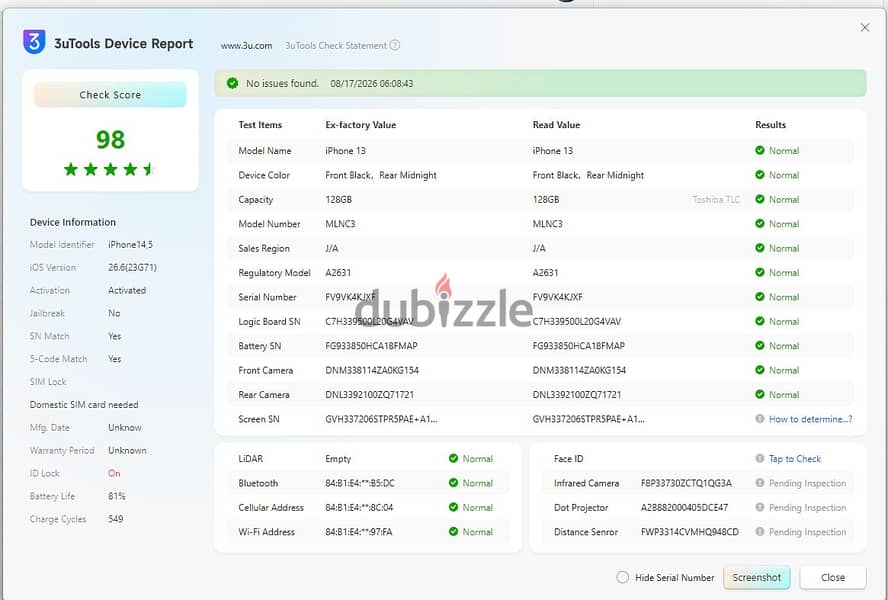Click the LiDAR value Empty
Screen dimensions: 888x600
[x=338, y=458]
